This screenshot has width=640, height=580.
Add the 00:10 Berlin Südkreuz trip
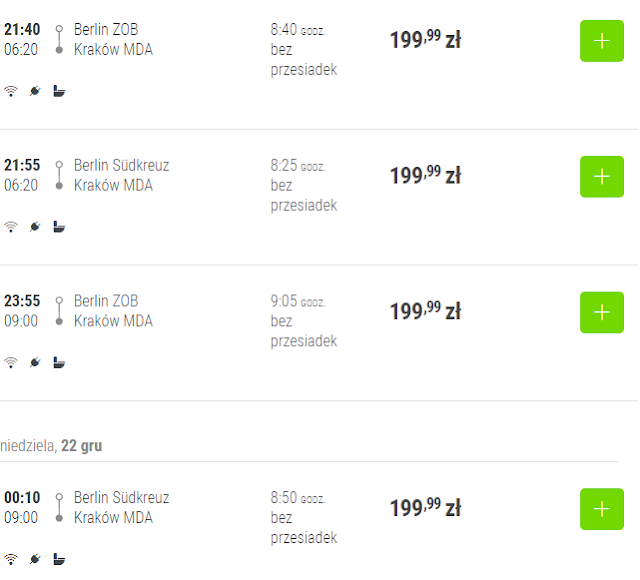[x=601, y=509]
